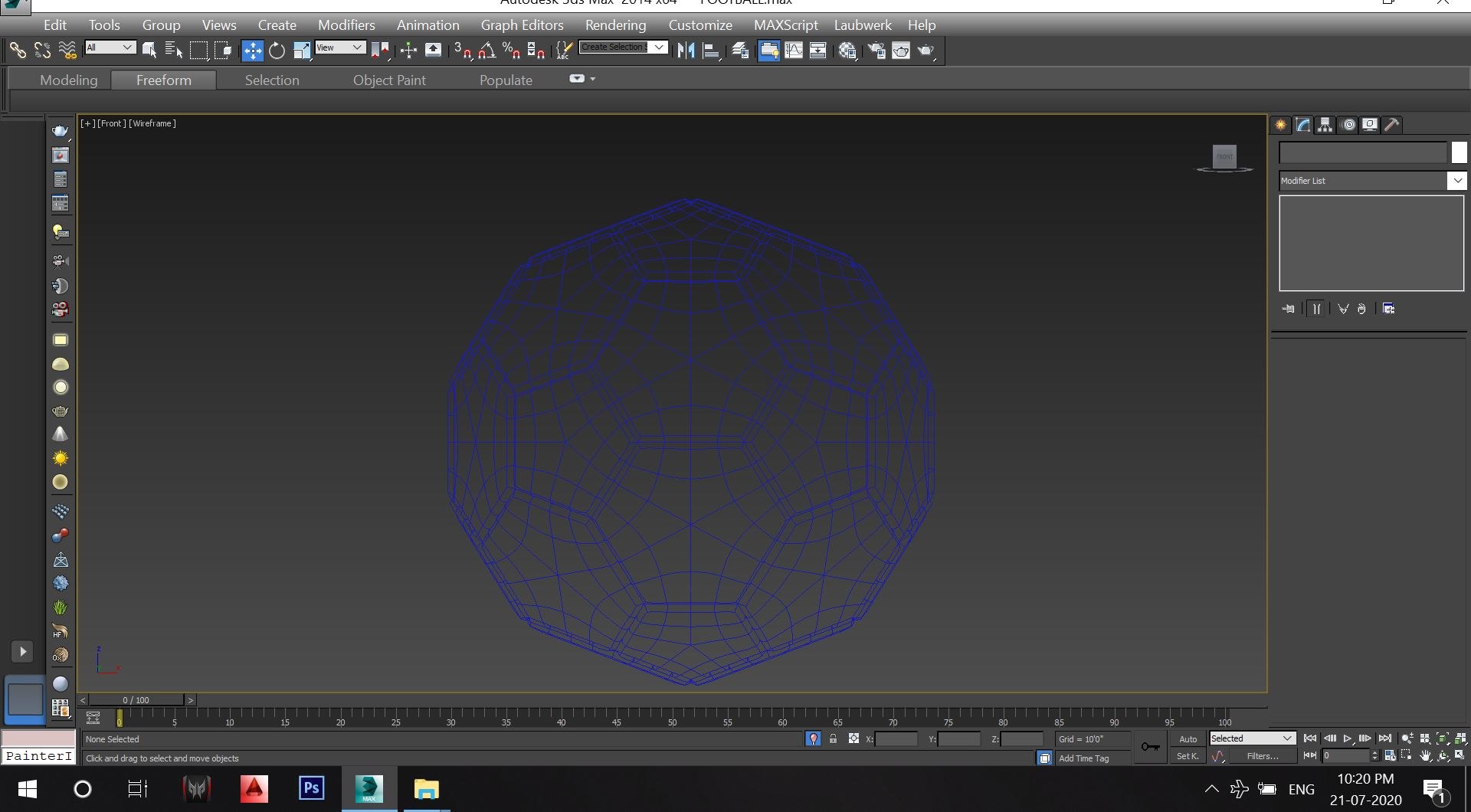
Task: Open the MAXScript menu
Action: (x=785, y=25)
